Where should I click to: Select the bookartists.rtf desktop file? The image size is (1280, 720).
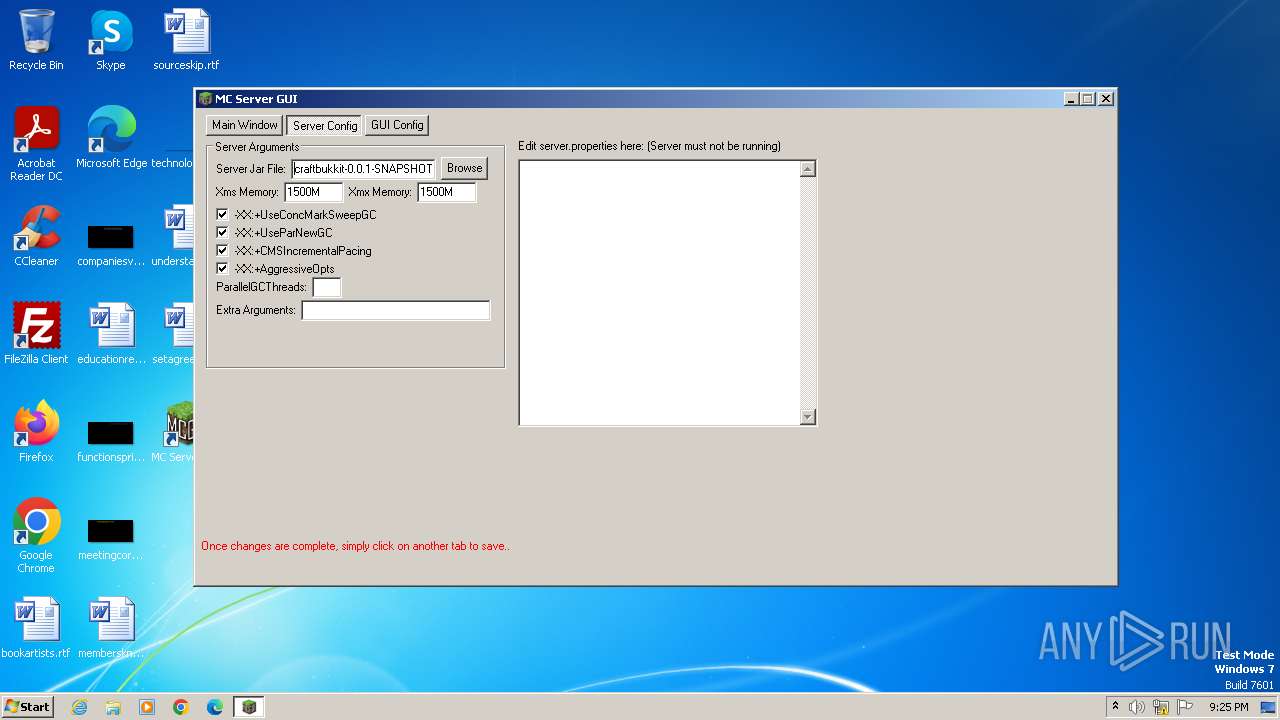[x=36, y=628]
